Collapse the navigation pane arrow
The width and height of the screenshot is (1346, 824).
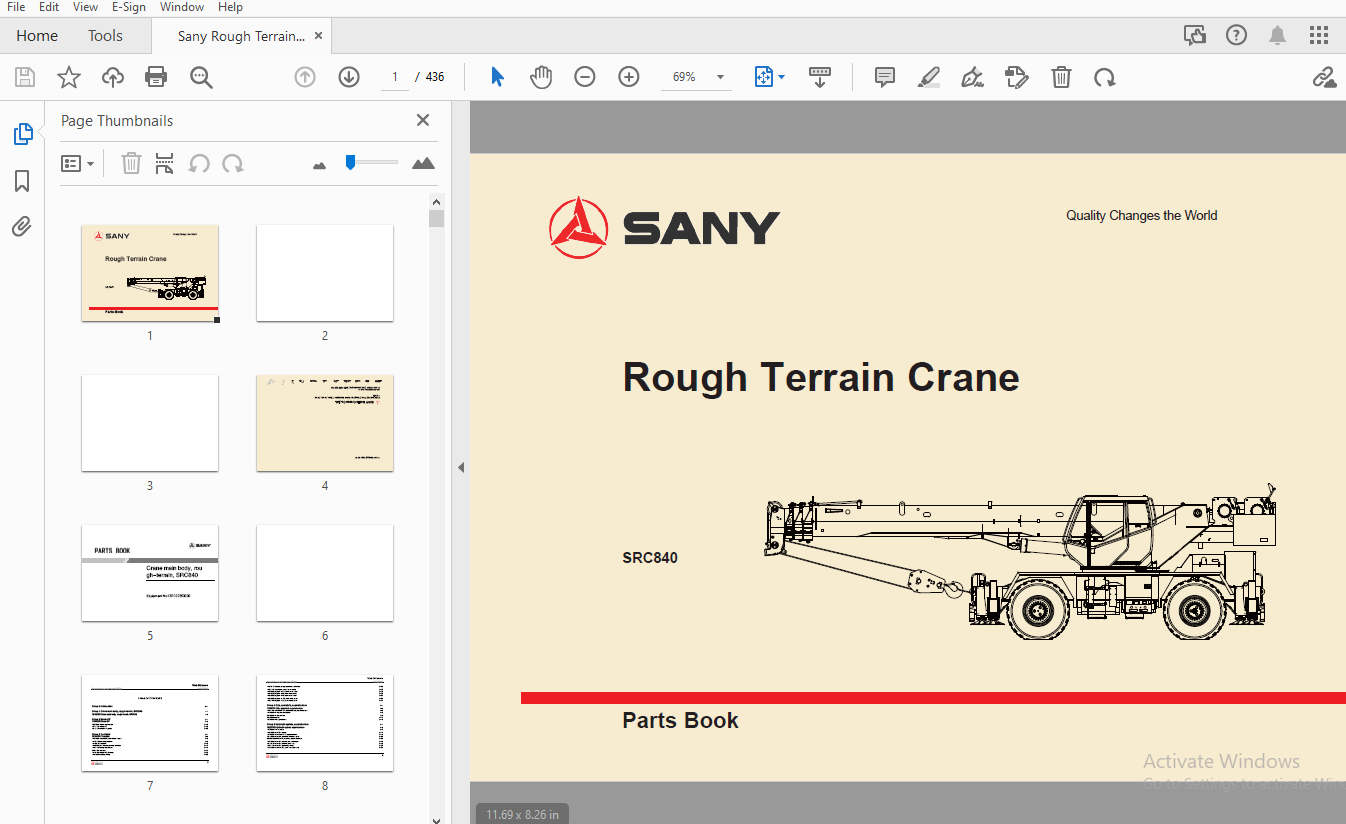coord(461,467)
